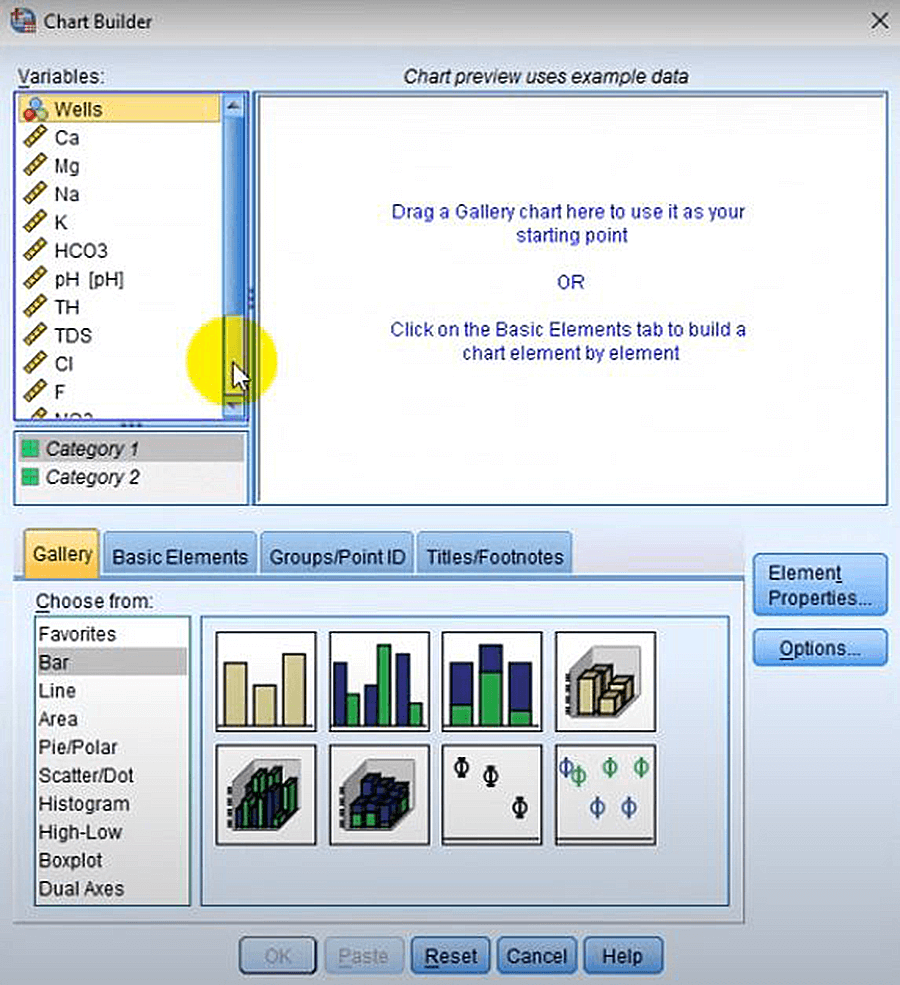Choose Histogram from the chart type list
The height and width of the screenshot is (985, 900).
click(82, 804)
